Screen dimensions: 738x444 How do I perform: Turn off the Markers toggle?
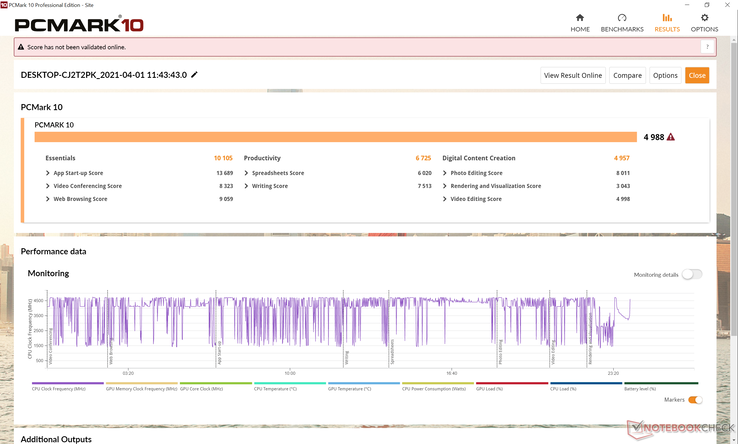(x=695, y=400)
